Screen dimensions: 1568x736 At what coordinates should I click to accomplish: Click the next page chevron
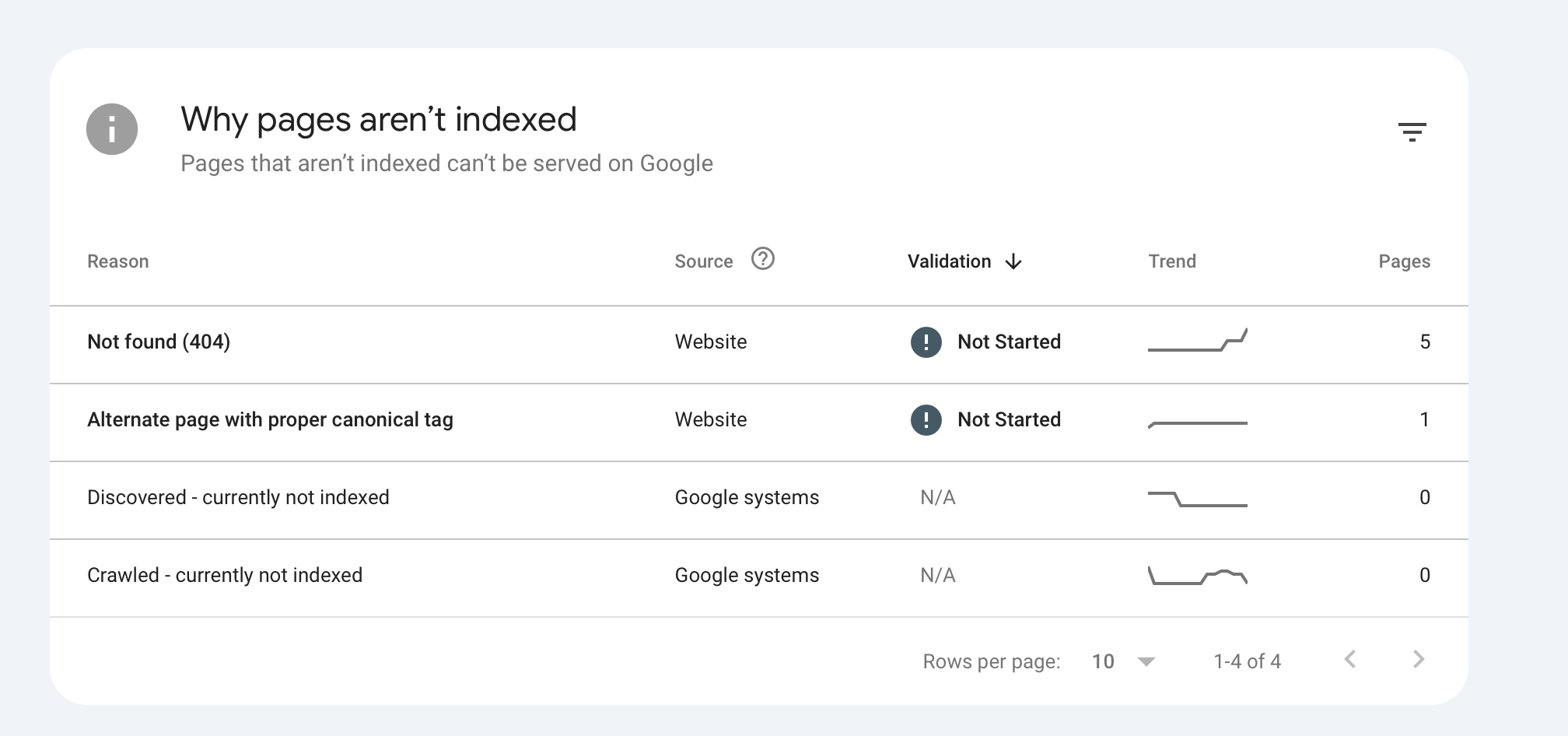pyautogui.click(x=1419, y=660)
